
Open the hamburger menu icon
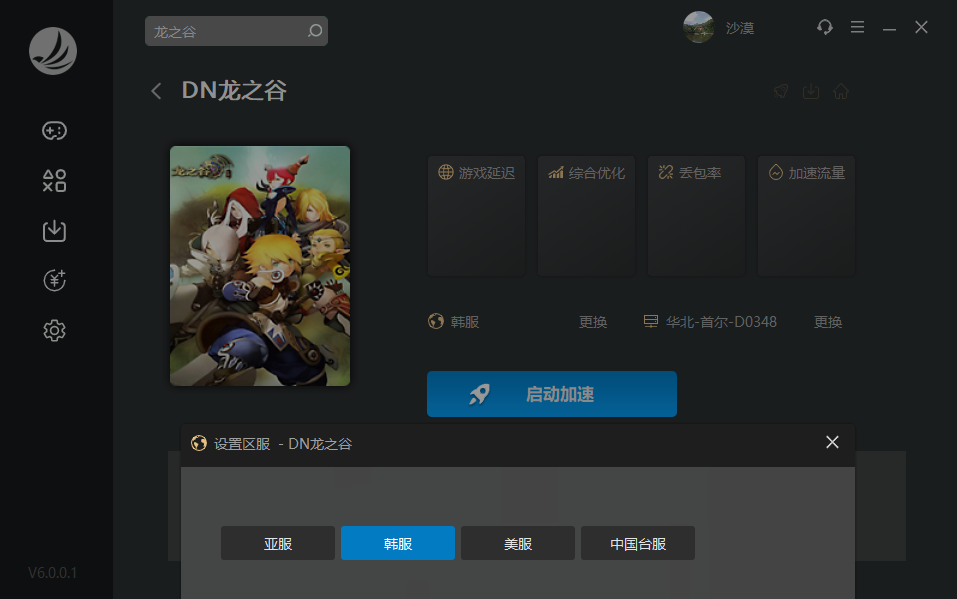tap(857, 27)
